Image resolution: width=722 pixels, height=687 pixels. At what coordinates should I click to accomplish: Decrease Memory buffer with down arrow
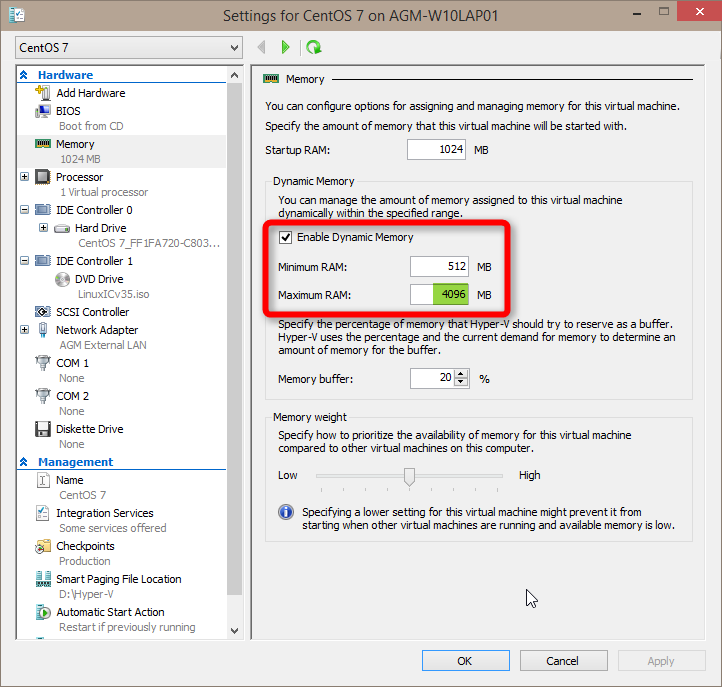(x=461, y=382)
